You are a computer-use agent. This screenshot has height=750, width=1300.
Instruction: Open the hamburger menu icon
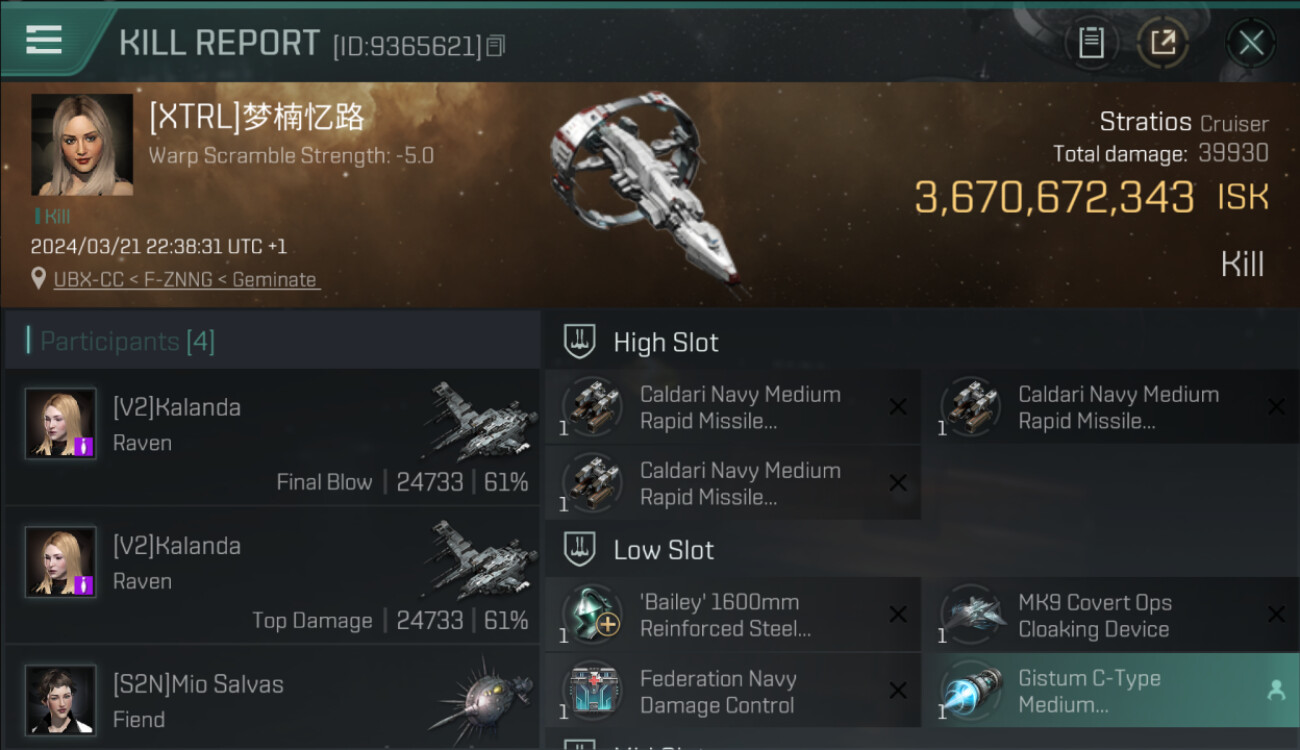(x=44, y=41)
